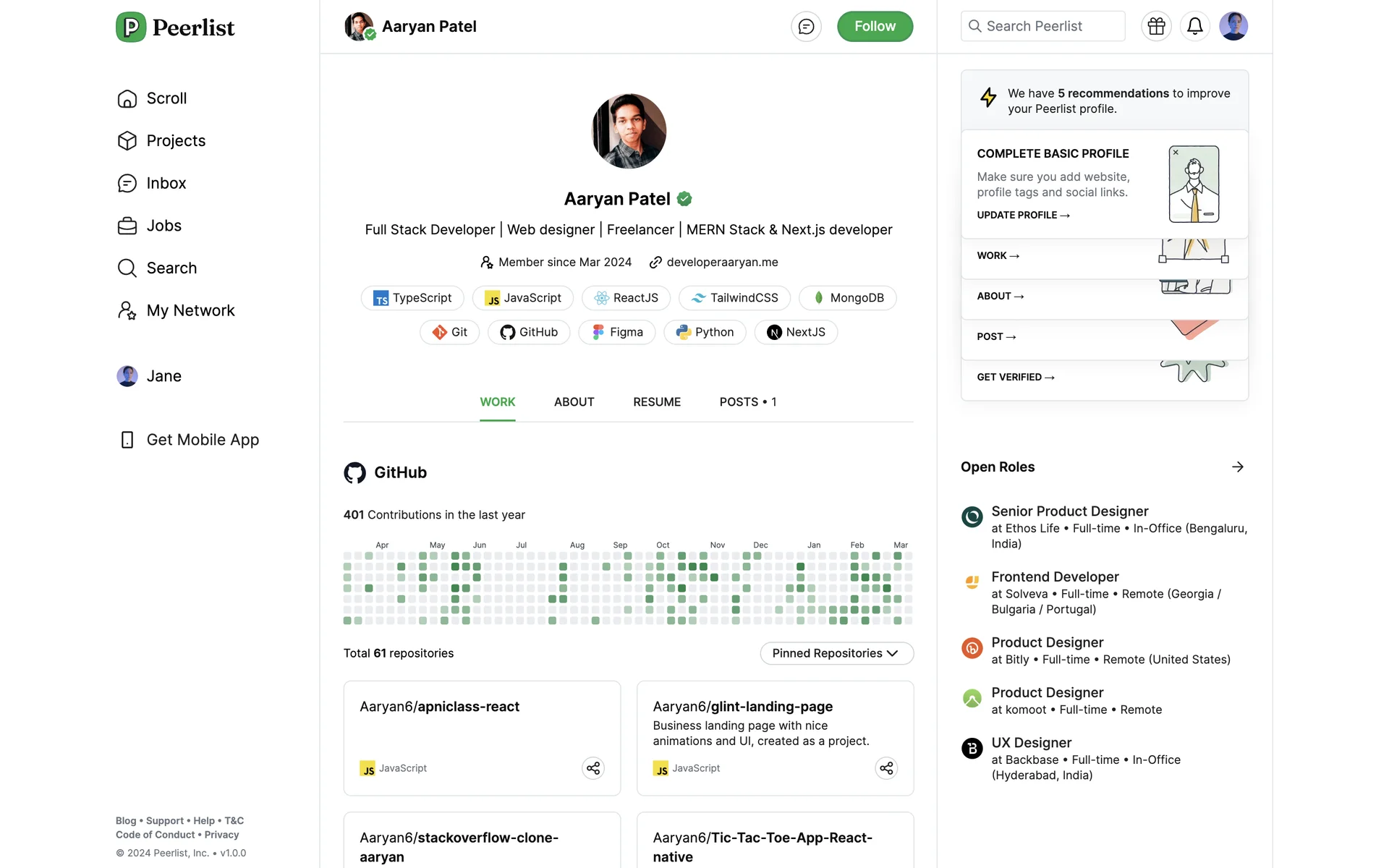Open the developeraaryan.me website link

point(721,262)
